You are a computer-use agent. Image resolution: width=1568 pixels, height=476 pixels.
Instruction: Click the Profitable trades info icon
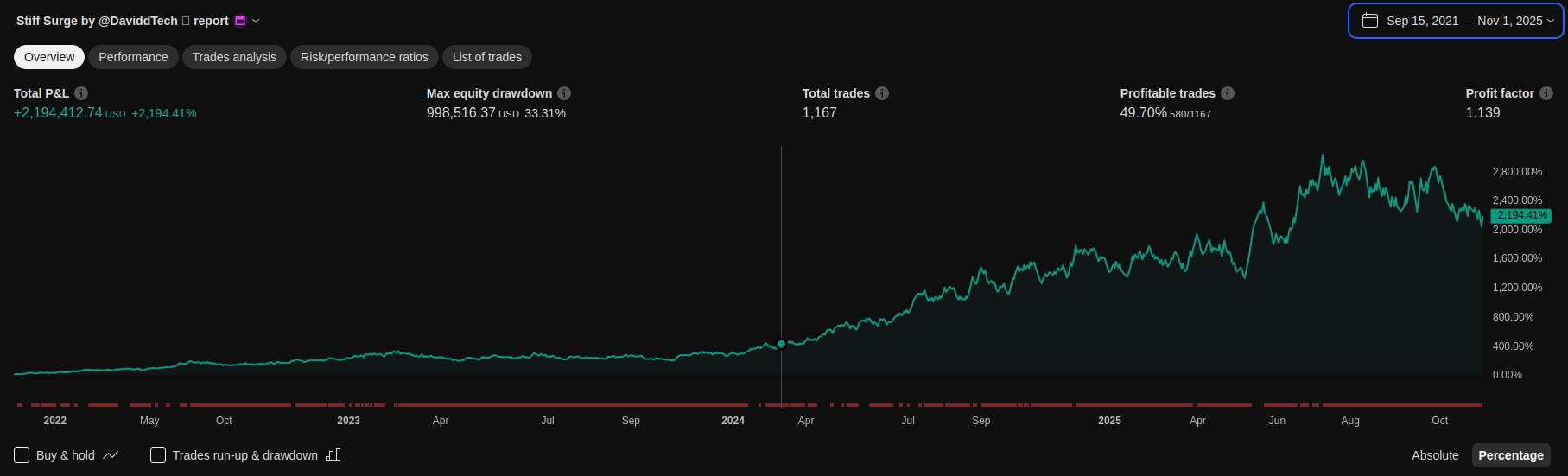point(1228,93)
